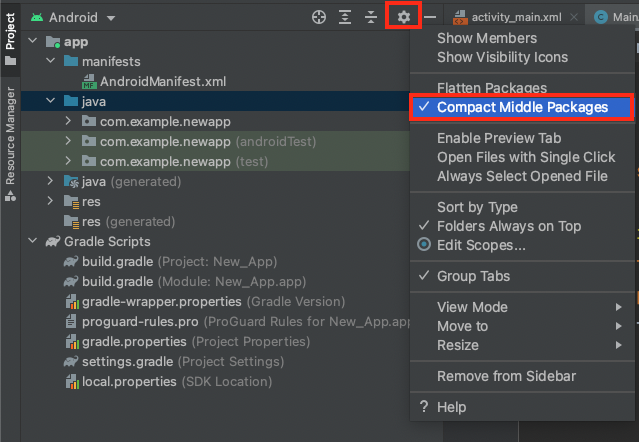Click the gradle.properties file icon

72,342
